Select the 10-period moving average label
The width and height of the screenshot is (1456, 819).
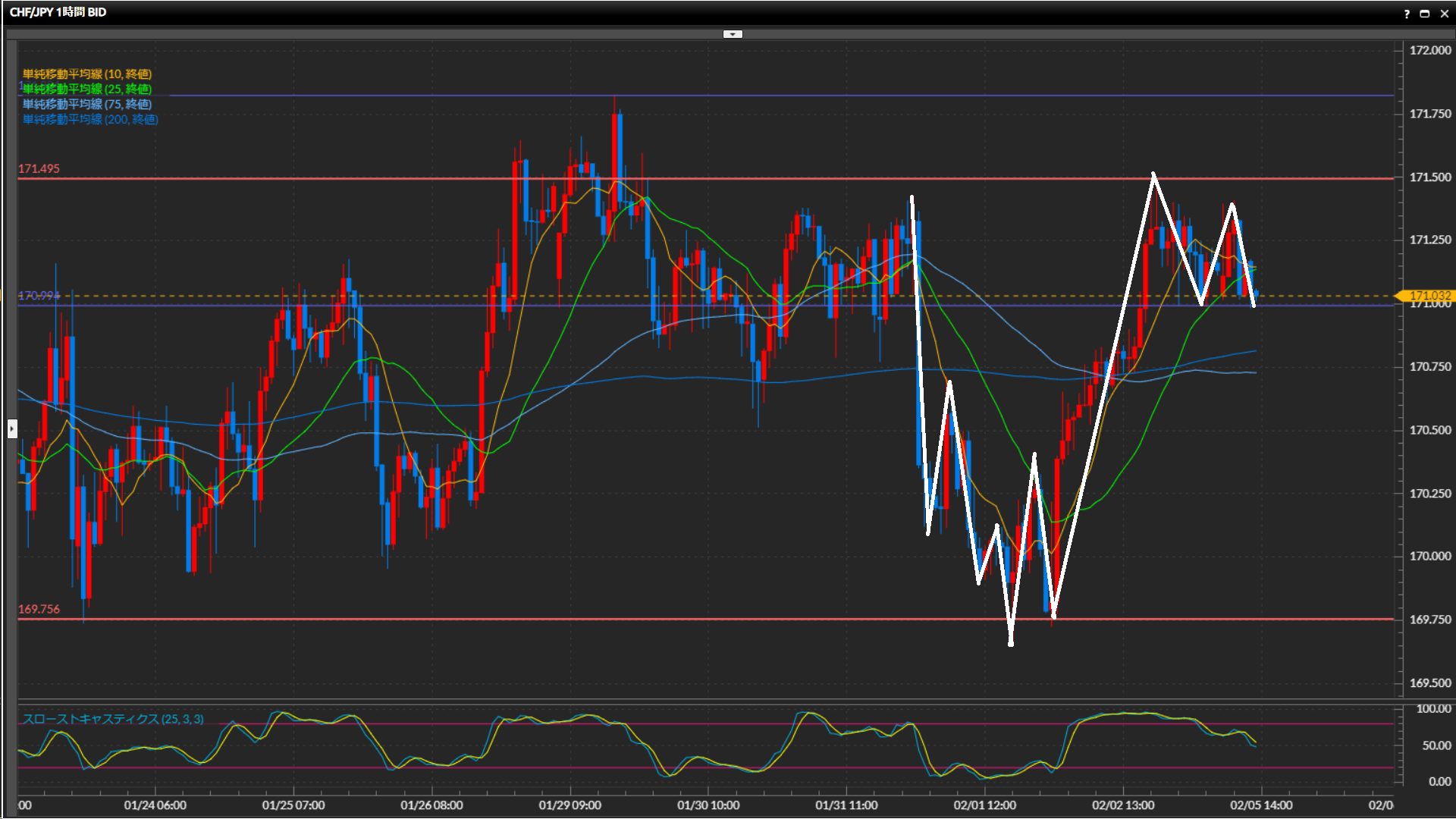[86, 74]
